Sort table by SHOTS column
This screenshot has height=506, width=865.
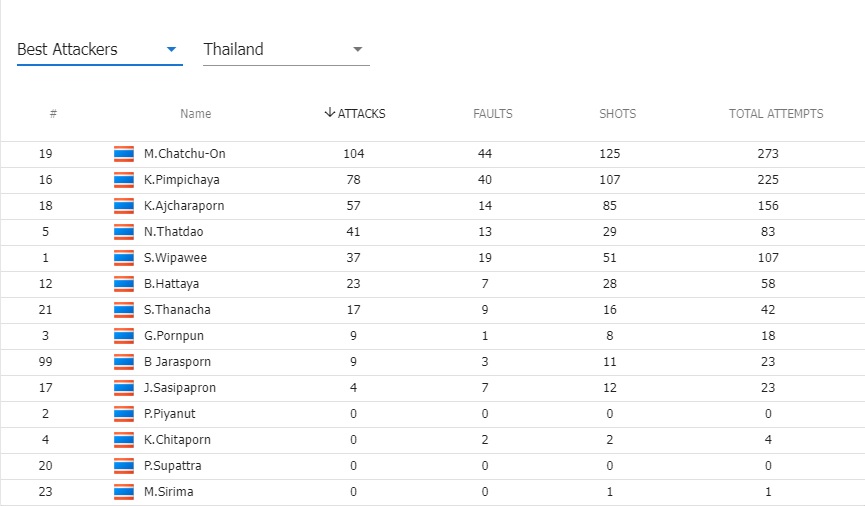point(617,114)
